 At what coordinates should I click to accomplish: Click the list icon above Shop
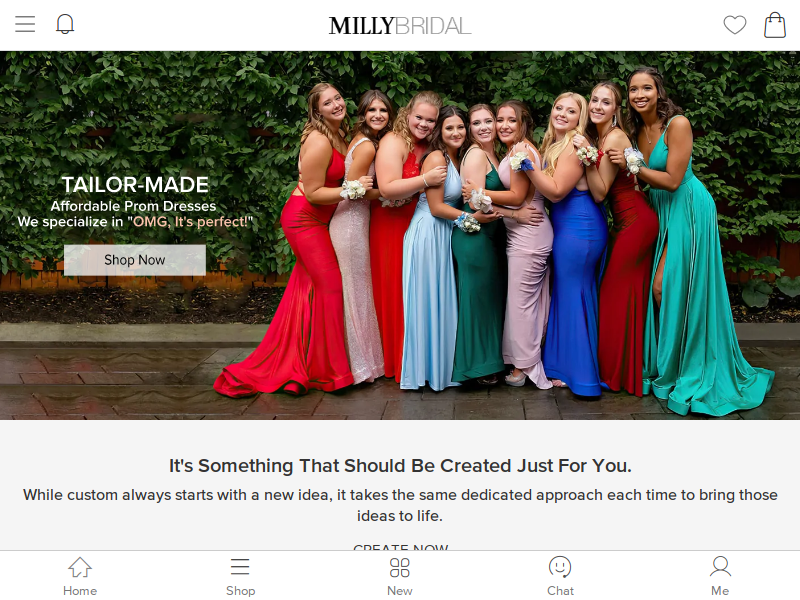240,567
